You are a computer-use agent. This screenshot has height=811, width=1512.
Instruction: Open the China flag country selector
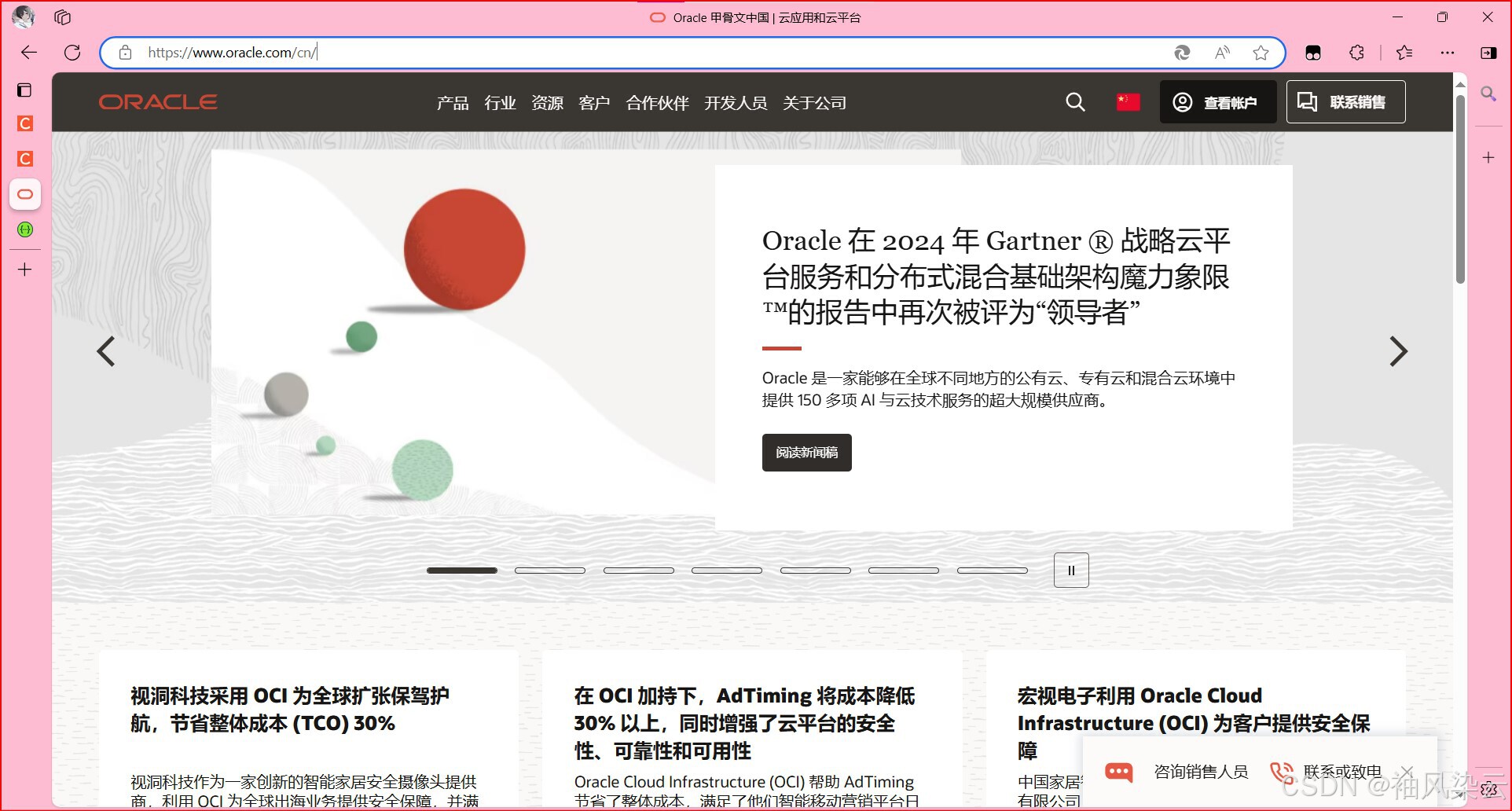tap(1128, 102)
